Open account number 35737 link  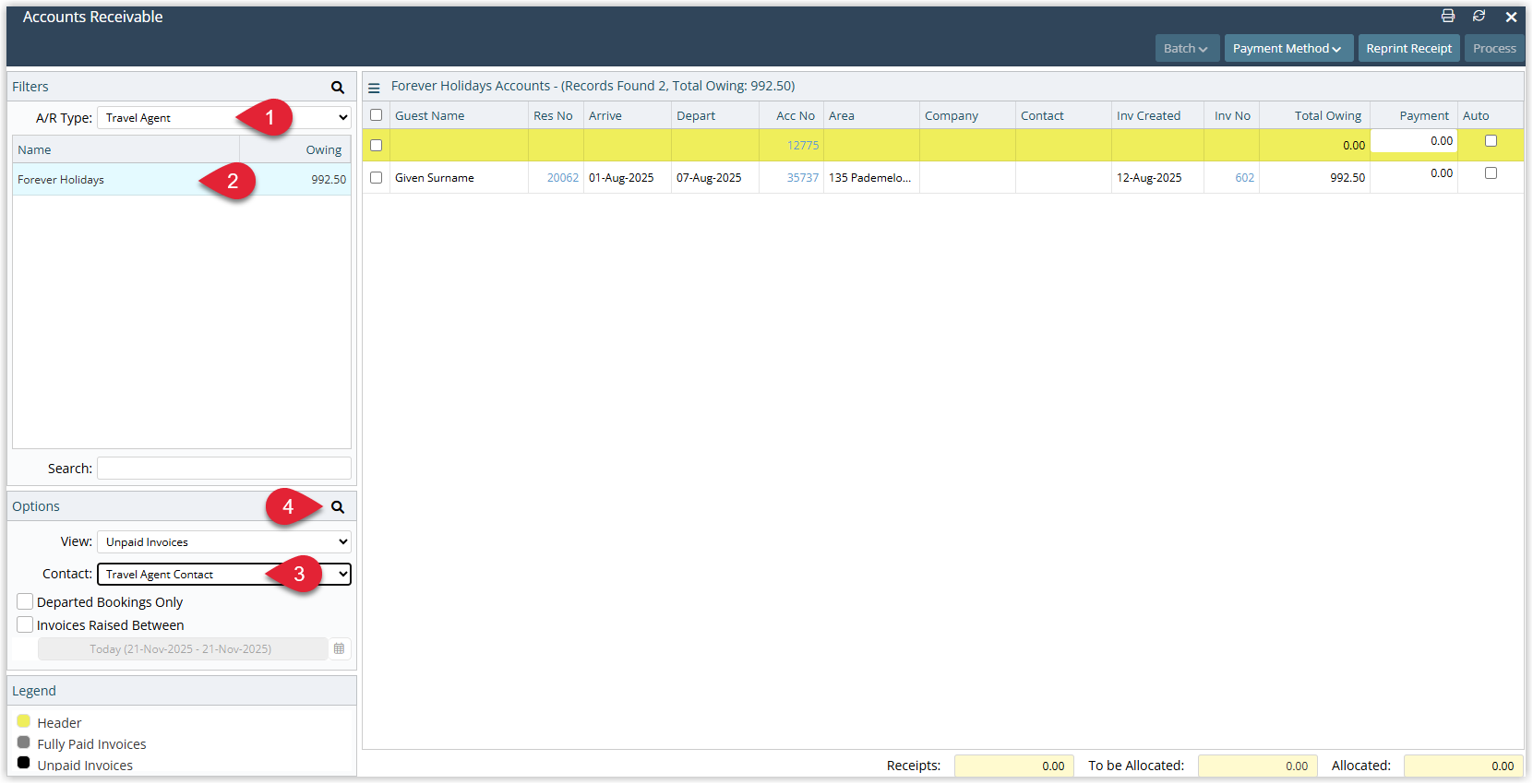(803, 178)
